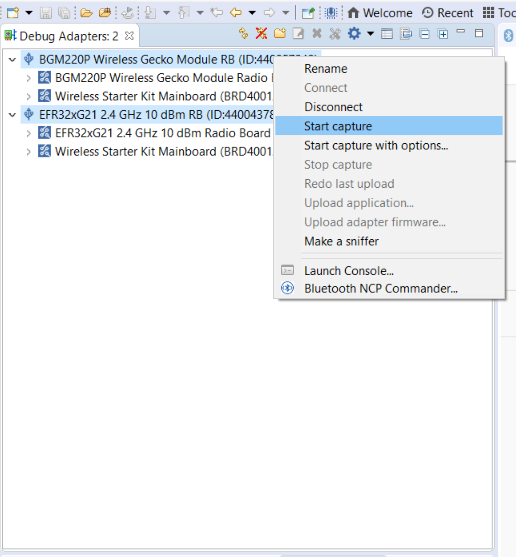Viewport: 516px width, 557px height.
Task: Click the last edit location icon
Action: [x=217, y=13]
